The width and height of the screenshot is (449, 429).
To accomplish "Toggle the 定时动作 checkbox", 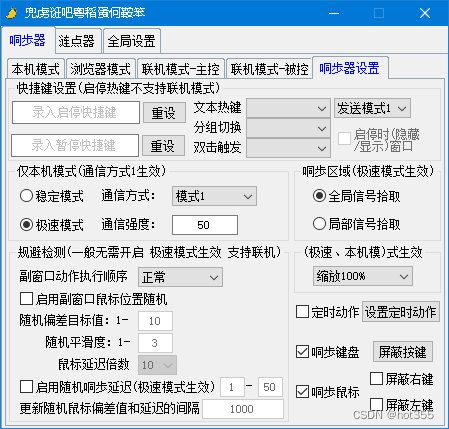I will tap(302, 312).
